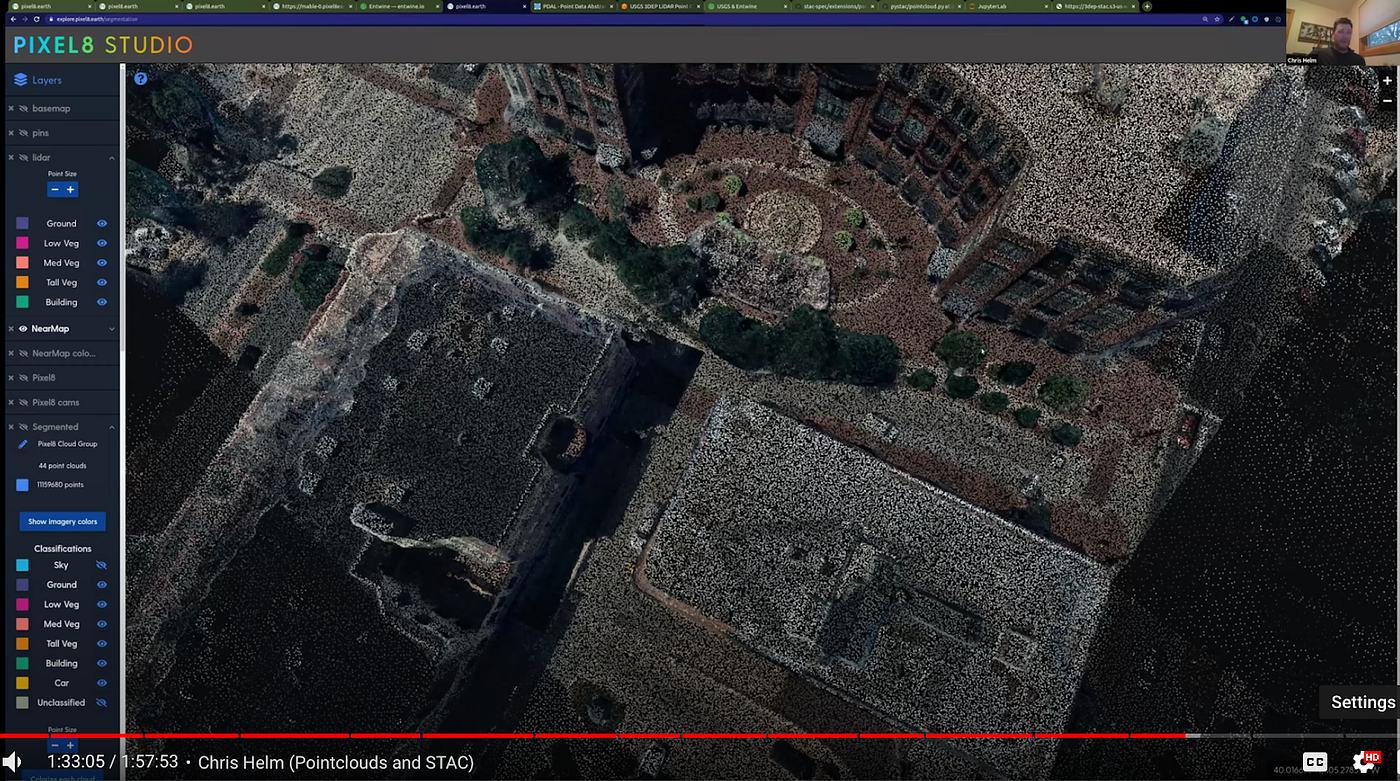Click the Settings tooltip label
Viewport: 1400px width, 781px height.
point(1362,703)
